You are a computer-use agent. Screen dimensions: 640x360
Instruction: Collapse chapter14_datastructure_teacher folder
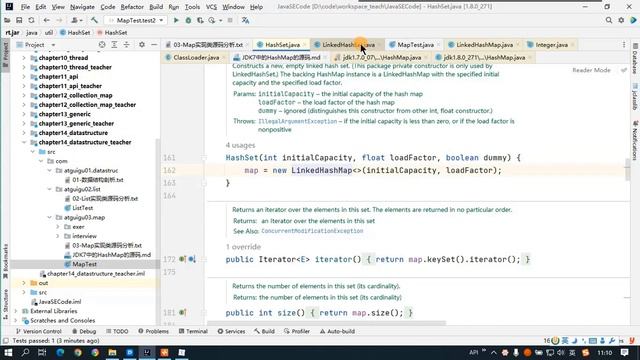[x=24, y=142]
